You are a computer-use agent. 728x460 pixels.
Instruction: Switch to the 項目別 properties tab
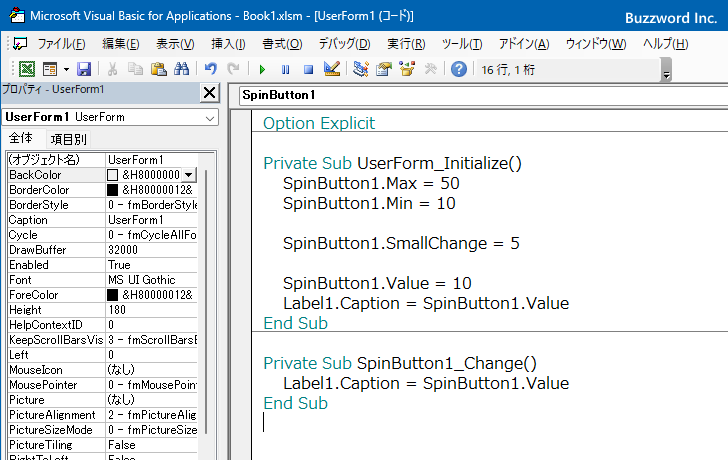pyautogui.click(x=68, y=139)
